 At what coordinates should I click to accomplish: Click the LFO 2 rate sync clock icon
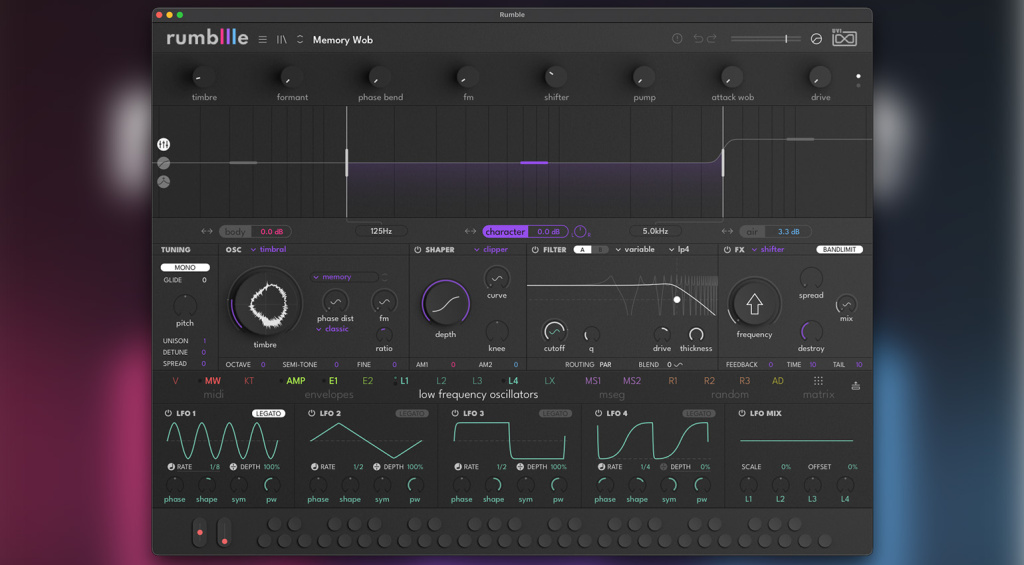pyautogui.click(x=315, y=467)
